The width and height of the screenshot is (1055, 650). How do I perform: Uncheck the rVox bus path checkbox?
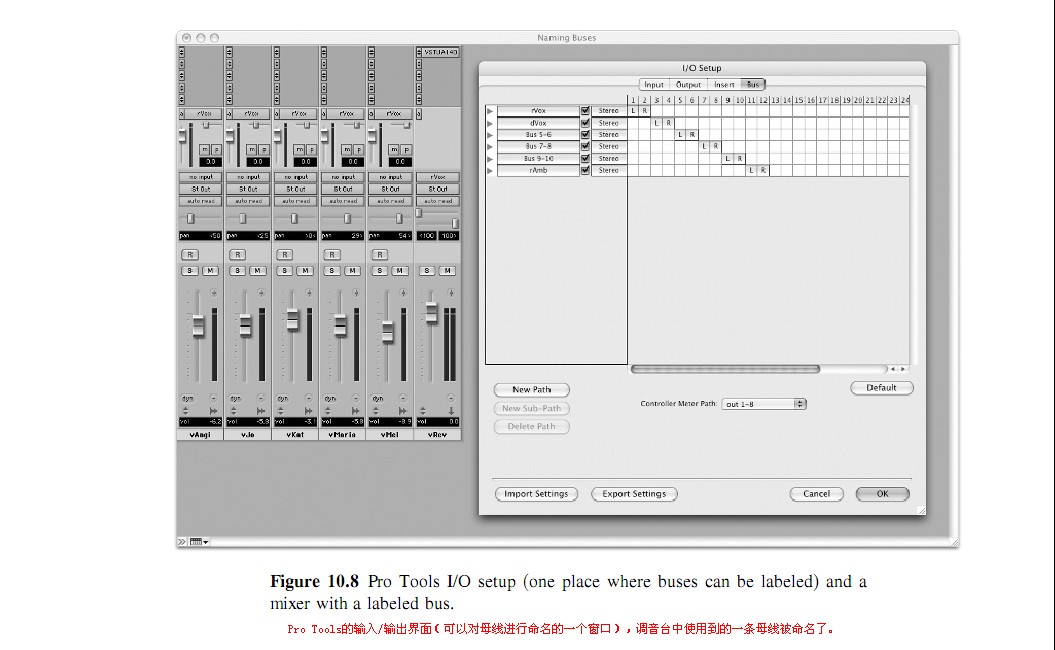[585, 111]
